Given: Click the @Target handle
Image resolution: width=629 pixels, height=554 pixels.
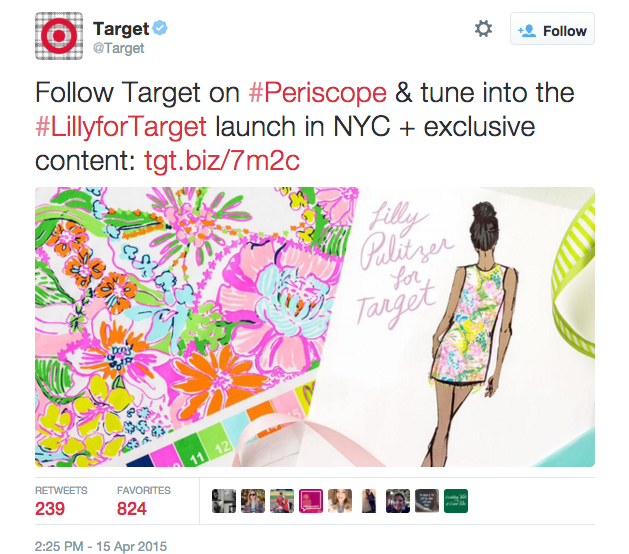Looking at the screenshot, I should pyautogui.click(x=118, y=48).
